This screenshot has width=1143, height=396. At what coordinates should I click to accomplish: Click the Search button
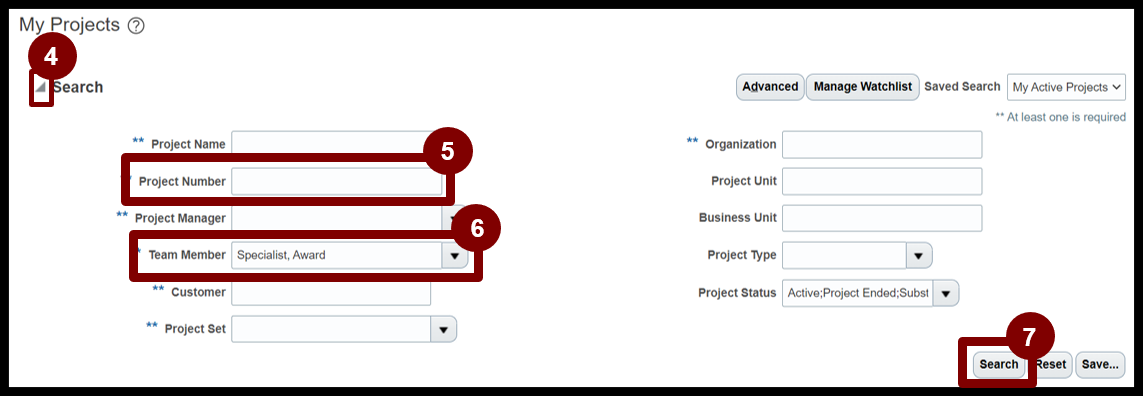(998, 365)
